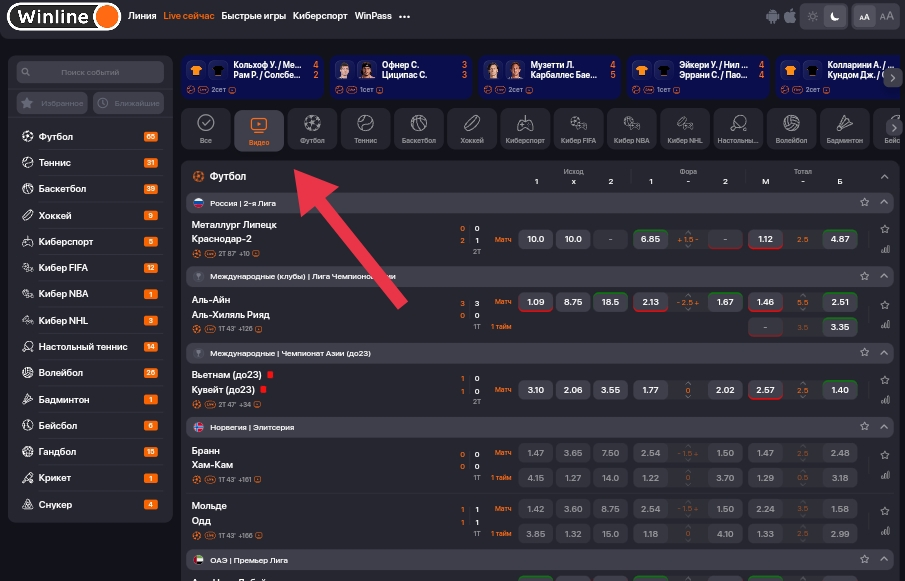Open the Киберспорт top menu item
The height and width of the screenshot is (581, 905).
click(x=320, y=16)
